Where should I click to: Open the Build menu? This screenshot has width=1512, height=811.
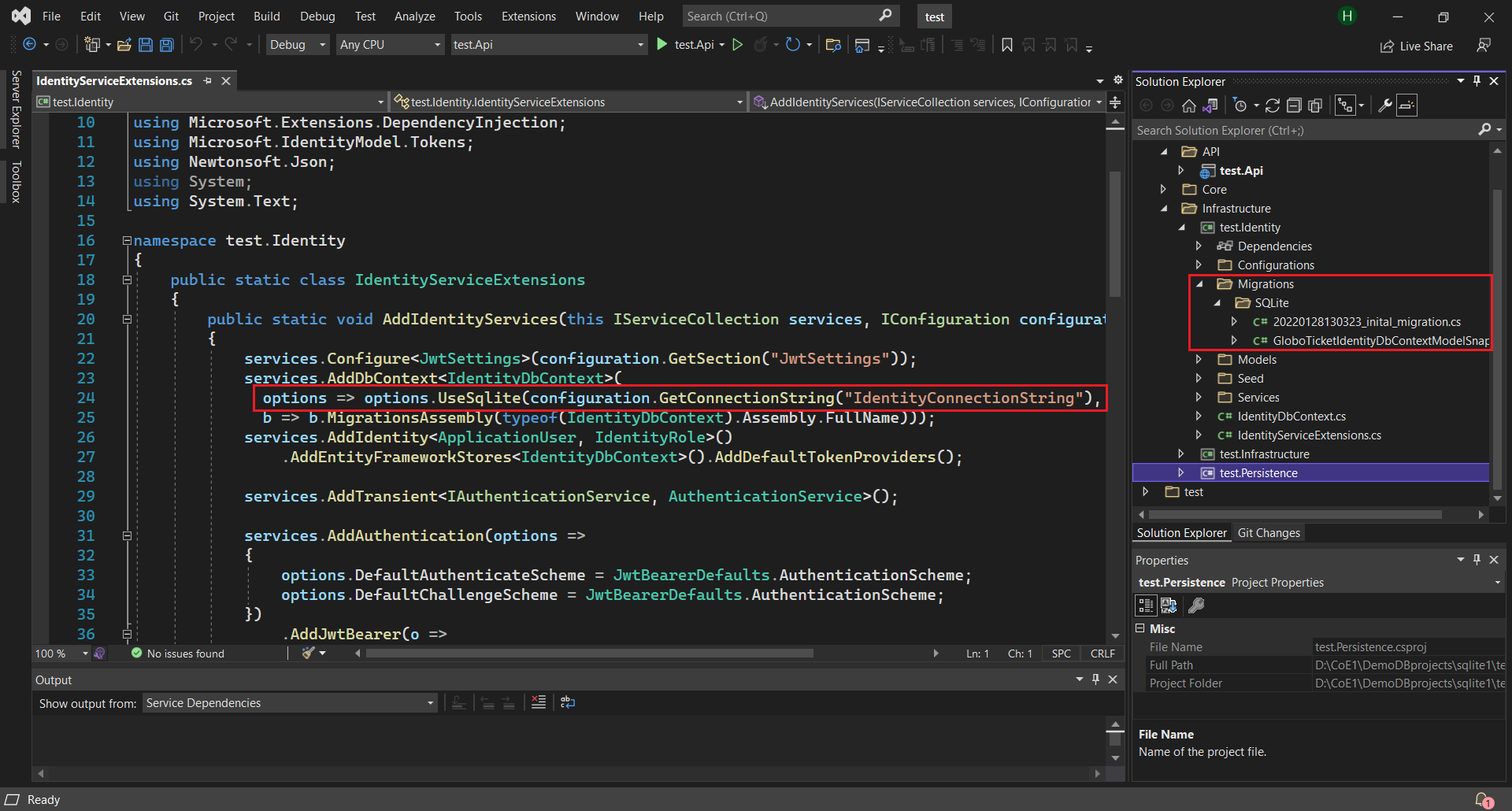pos(266,16)
